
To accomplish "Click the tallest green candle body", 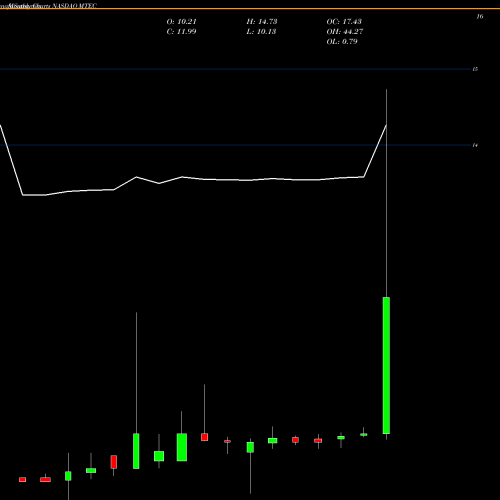I will [x=386, y=365].
